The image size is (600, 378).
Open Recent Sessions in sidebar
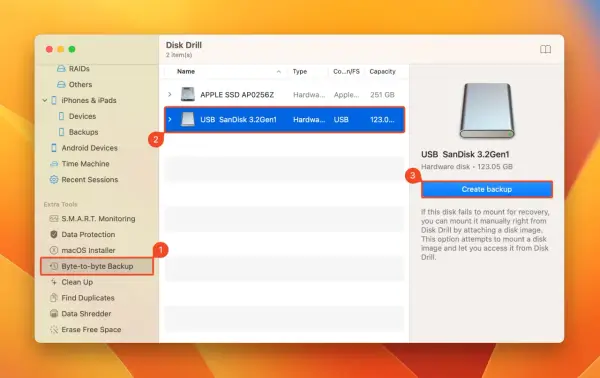(90, 179)
